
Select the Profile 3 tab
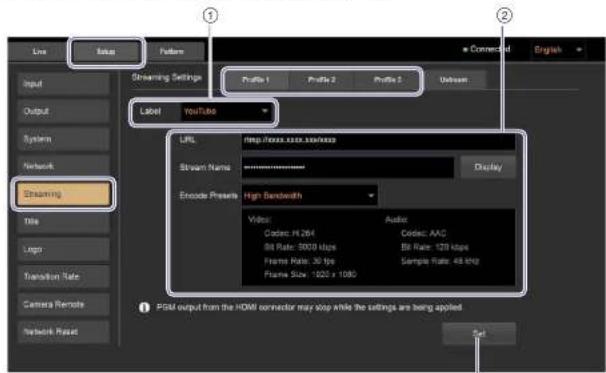tap(388, 80)
